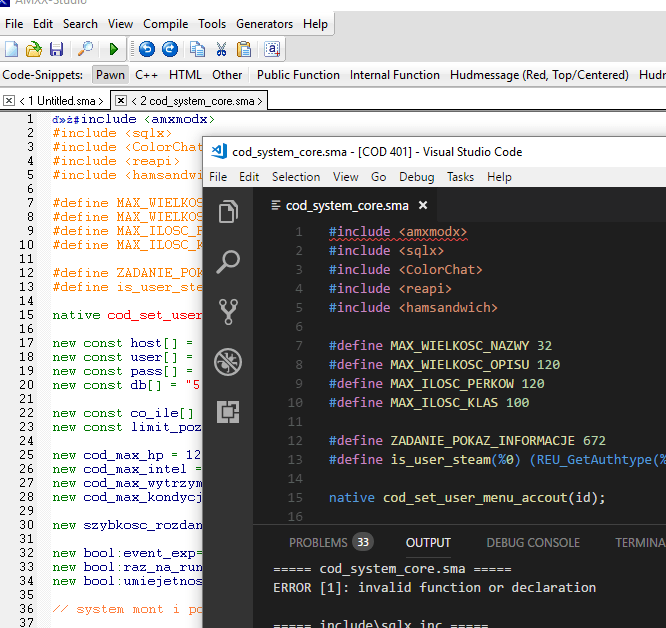
Task: Insert the Public Function snippet
Action: click(298, 75)
